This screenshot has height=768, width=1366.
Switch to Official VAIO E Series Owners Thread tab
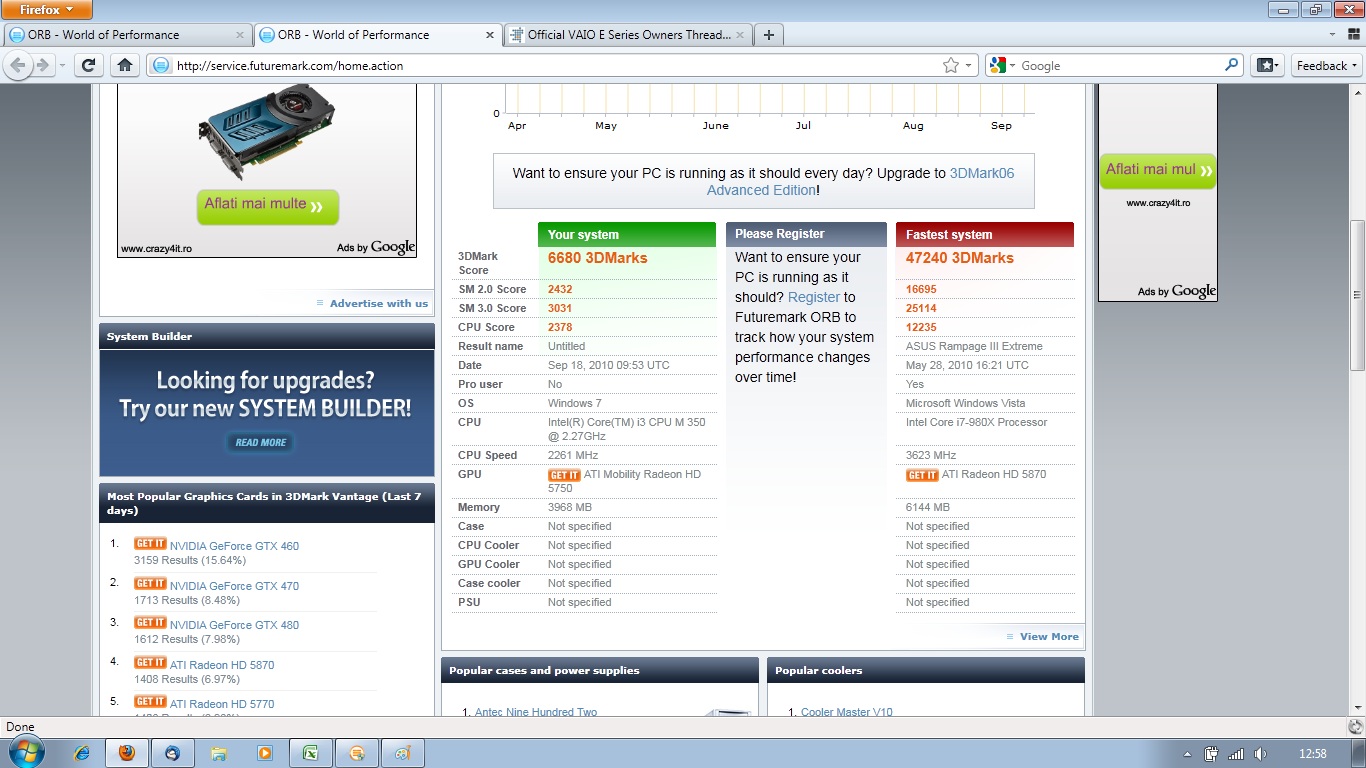628,34
